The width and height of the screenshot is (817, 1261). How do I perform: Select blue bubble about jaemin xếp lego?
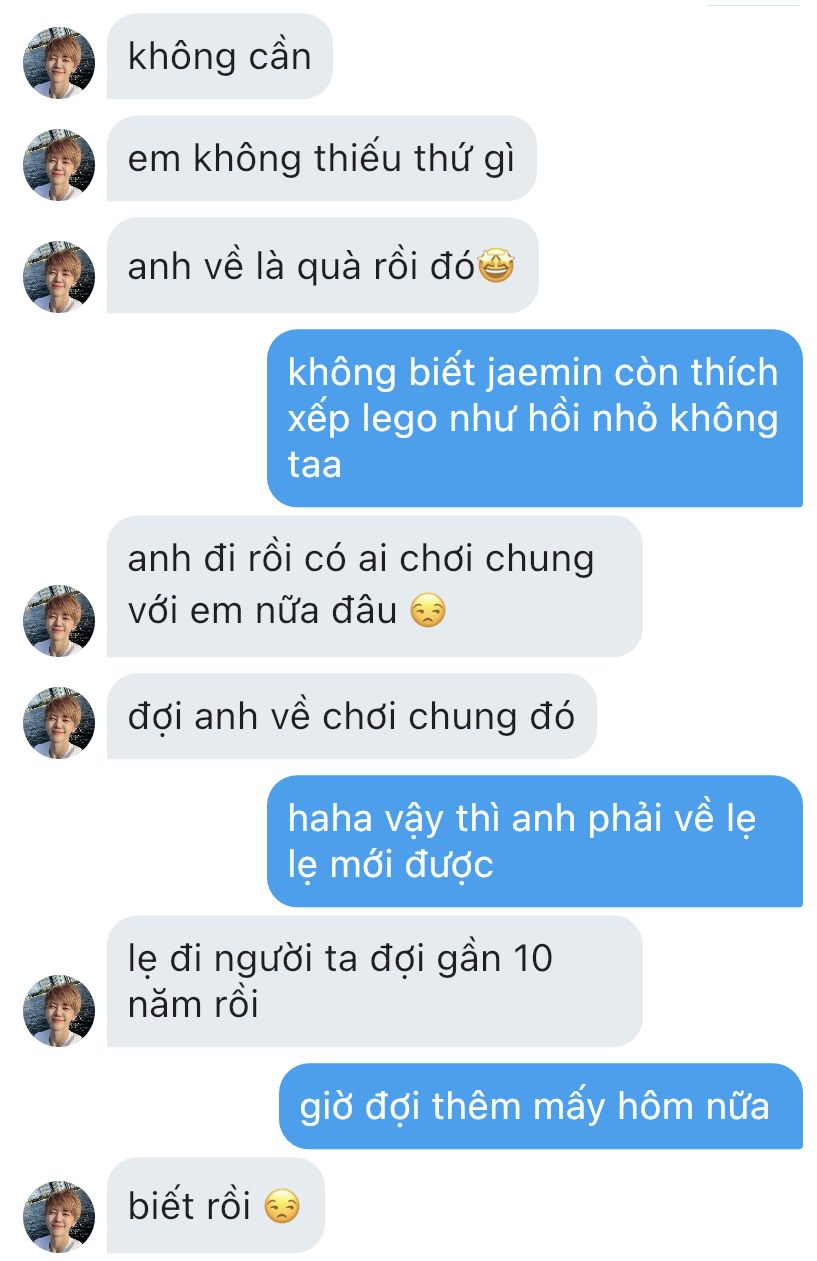click(x=535, y=418)
